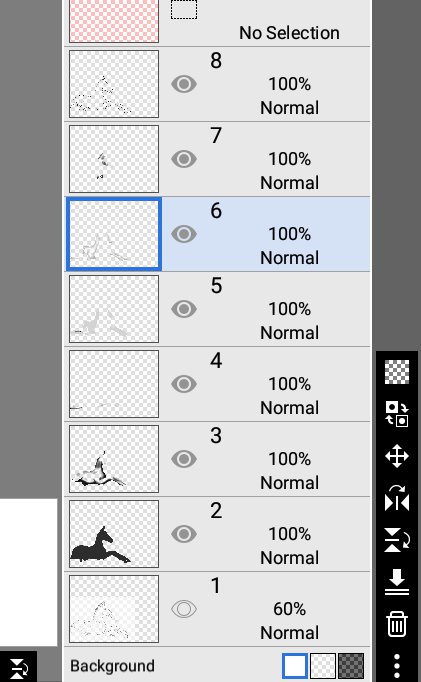Select the layer 2 horse silhouette thumbnail
The image size is (421, 682).
tap(114, 534)
